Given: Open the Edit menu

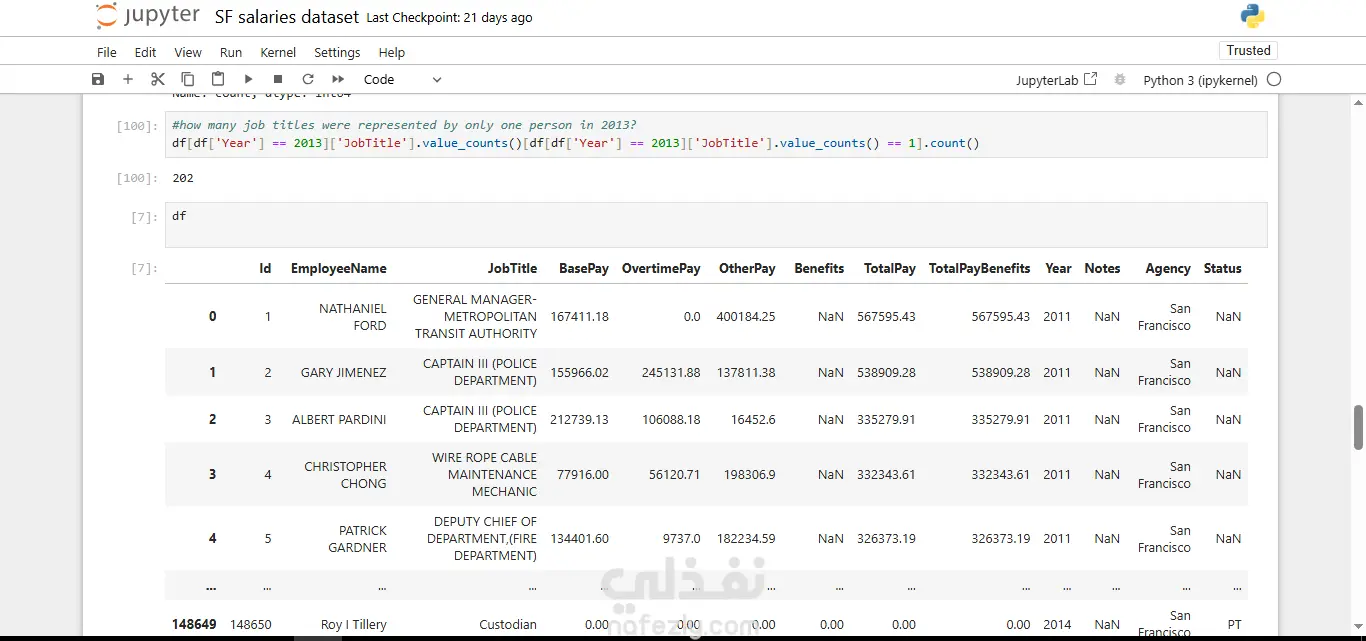Looking at the screenshot, I should coord(145,52).
